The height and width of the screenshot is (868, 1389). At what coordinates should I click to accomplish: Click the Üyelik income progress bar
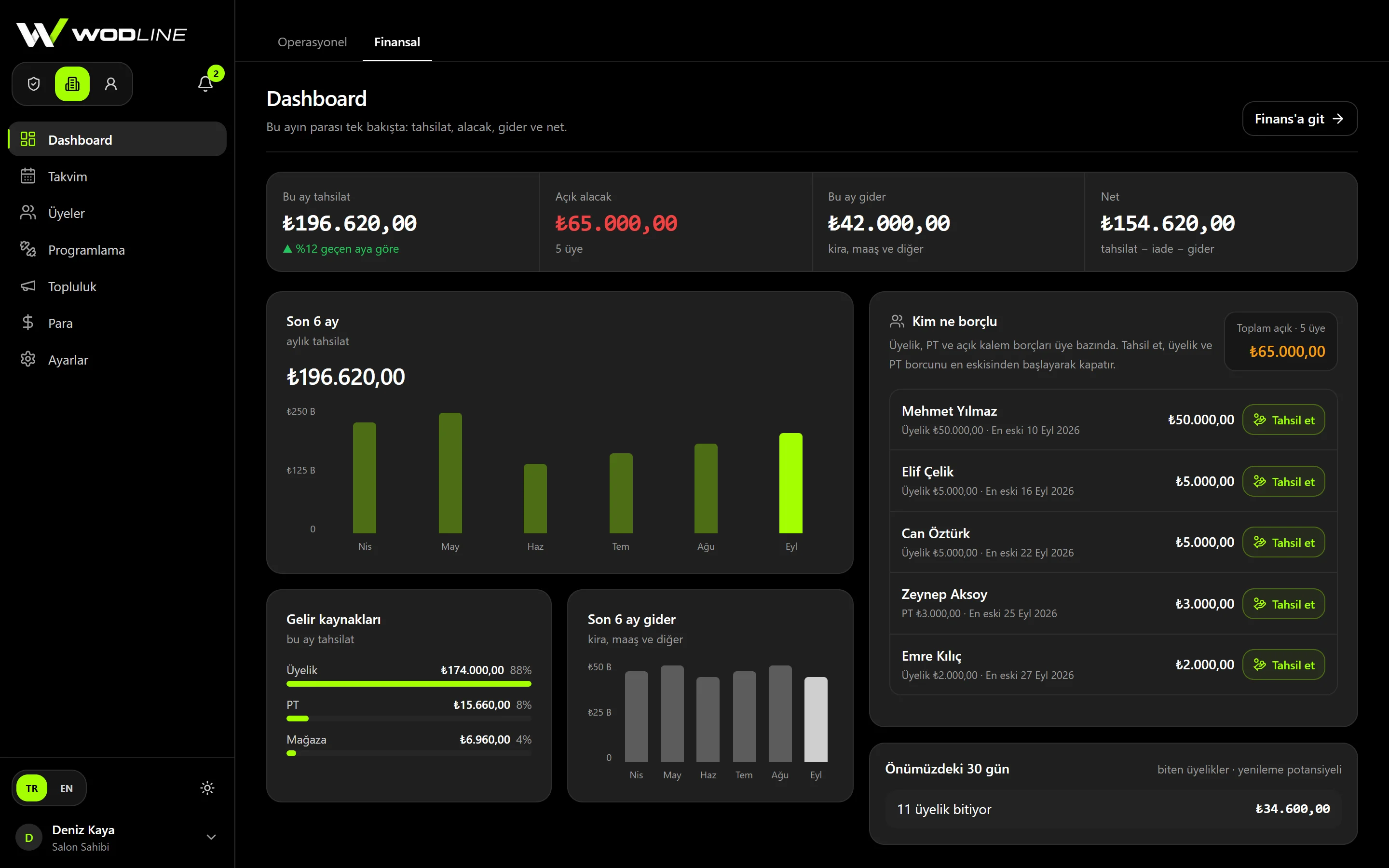[x=409, y=684]
